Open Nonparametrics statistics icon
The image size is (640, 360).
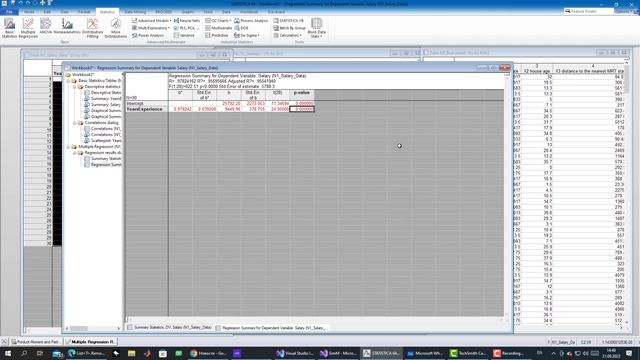point(67,27)
